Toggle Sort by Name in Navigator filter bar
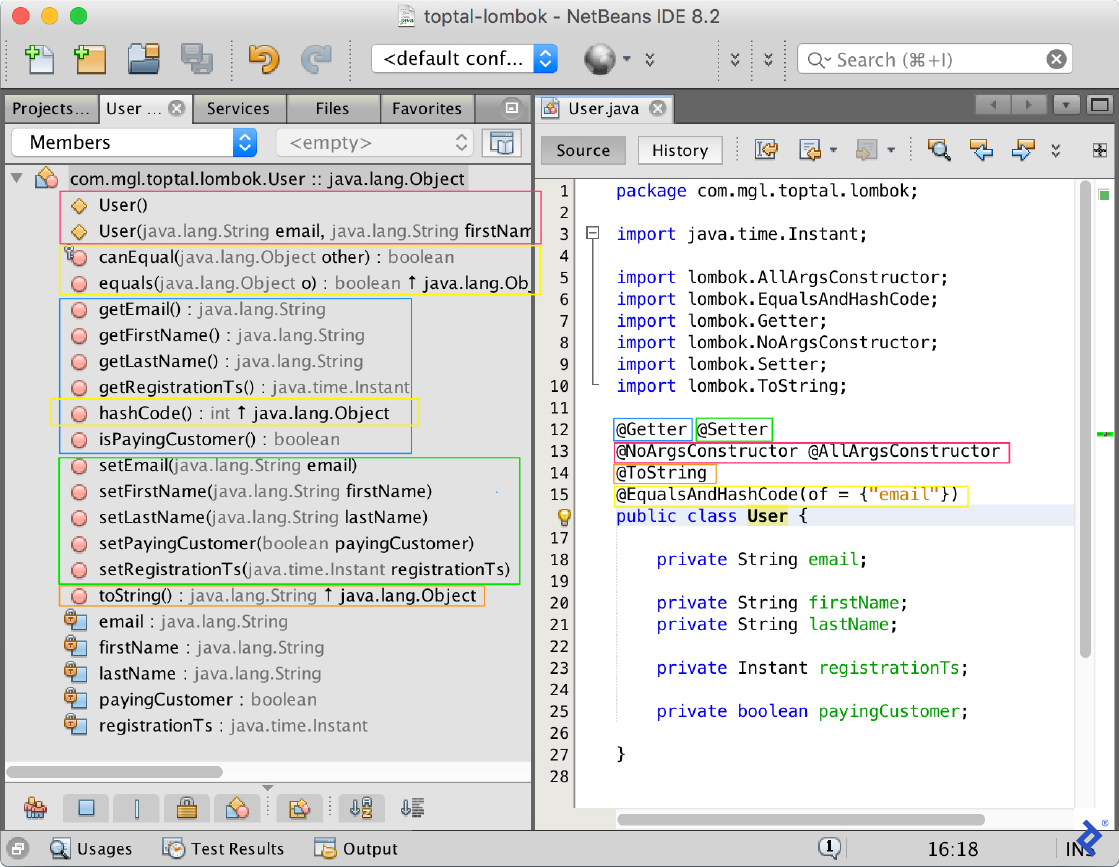Viewport: 1119px width, 867px height. [x=361, y=808]
